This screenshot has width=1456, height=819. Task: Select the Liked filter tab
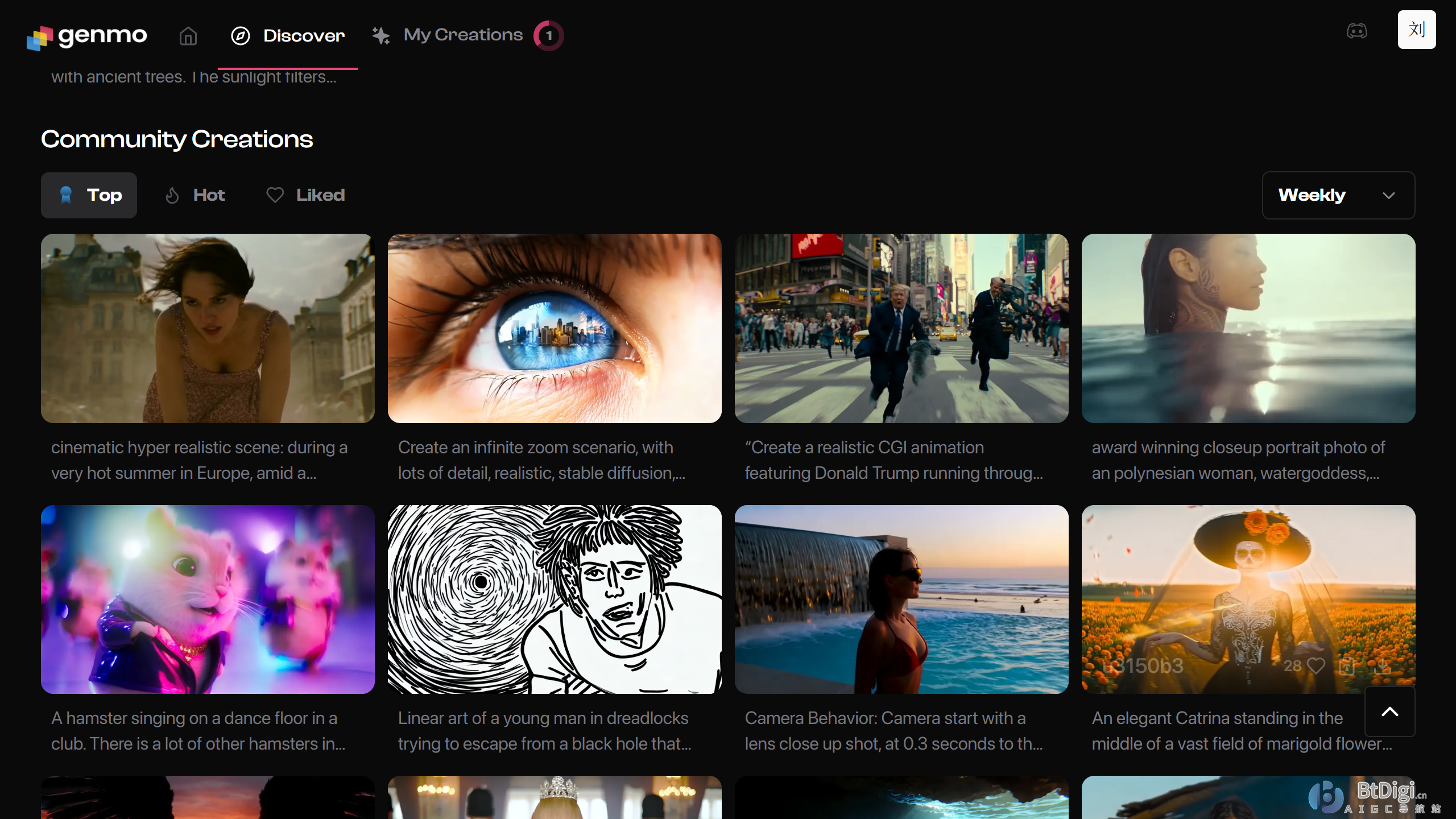point(306,195)
